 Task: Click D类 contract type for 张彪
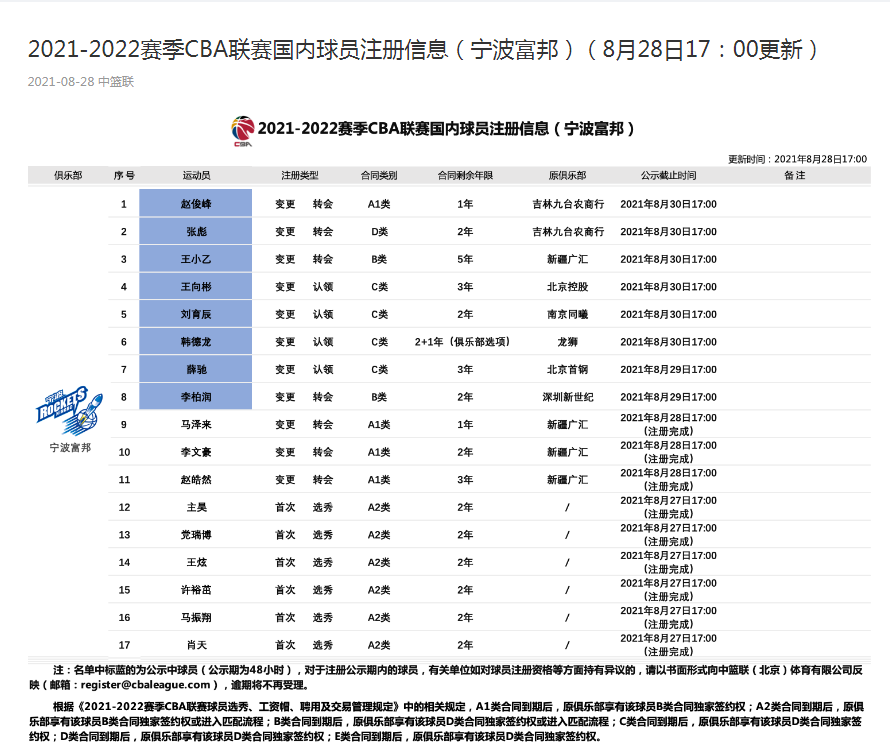click(379, 232)
